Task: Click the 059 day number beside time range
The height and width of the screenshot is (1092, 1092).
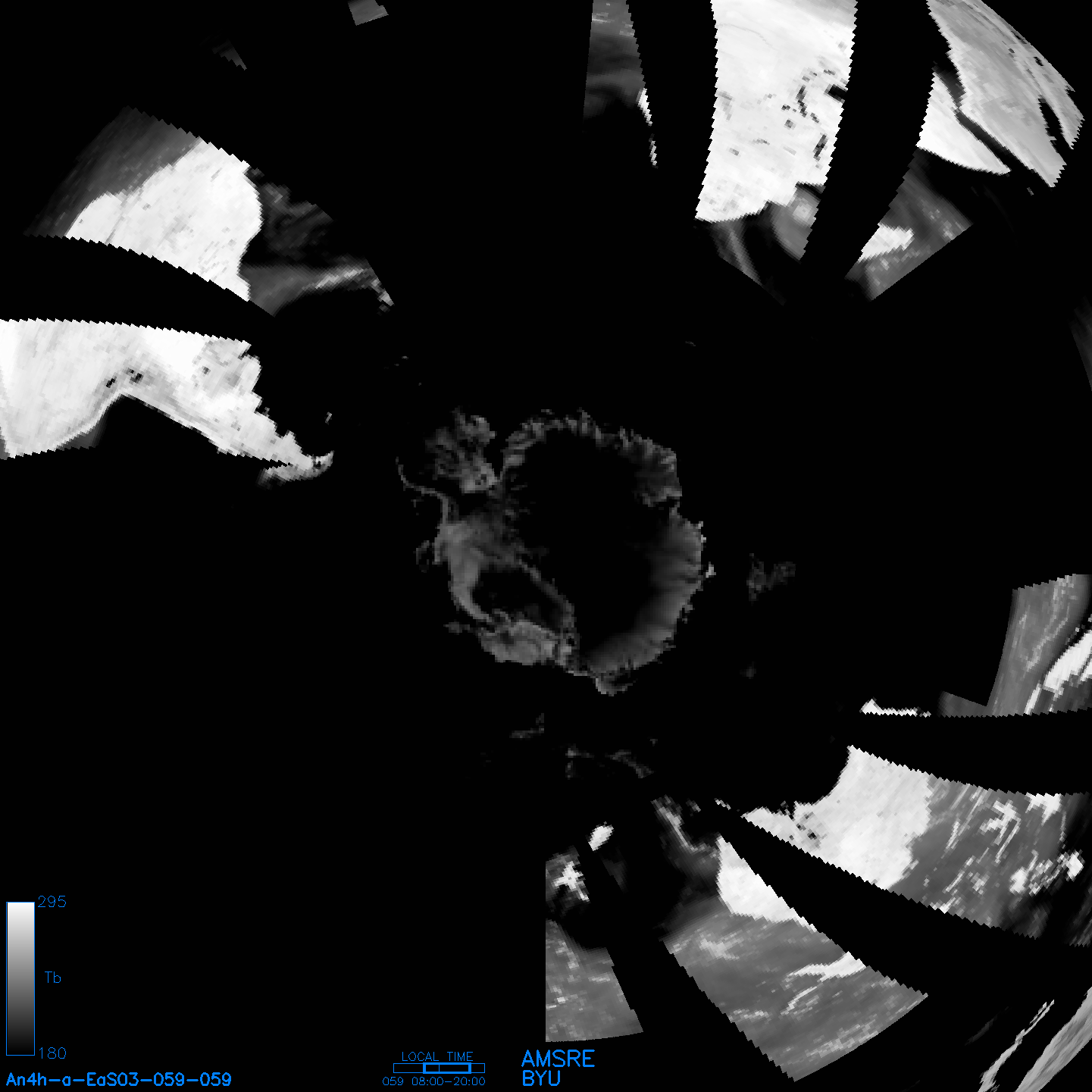Action: tap(393, 1081)
